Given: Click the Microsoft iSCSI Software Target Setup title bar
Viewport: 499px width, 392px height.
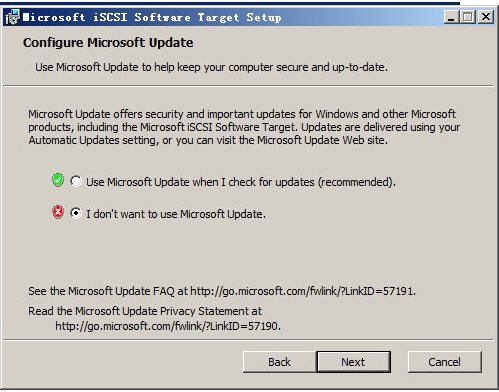Looking at the screenshot, I should pyautogui.click(x=152, y=17).
